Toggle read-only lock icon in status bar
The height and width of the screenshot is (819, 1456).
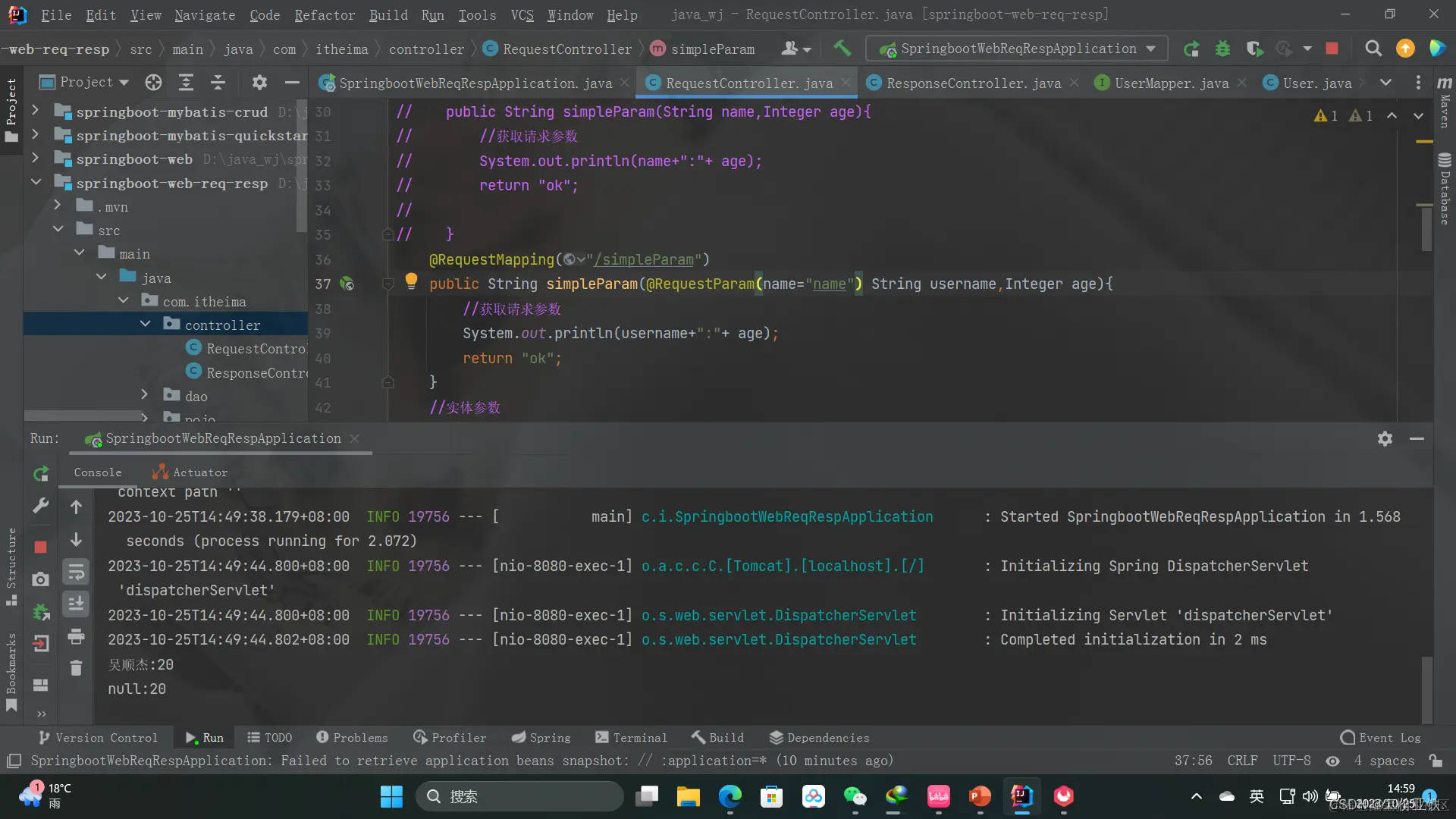(x=1435, y=761)
